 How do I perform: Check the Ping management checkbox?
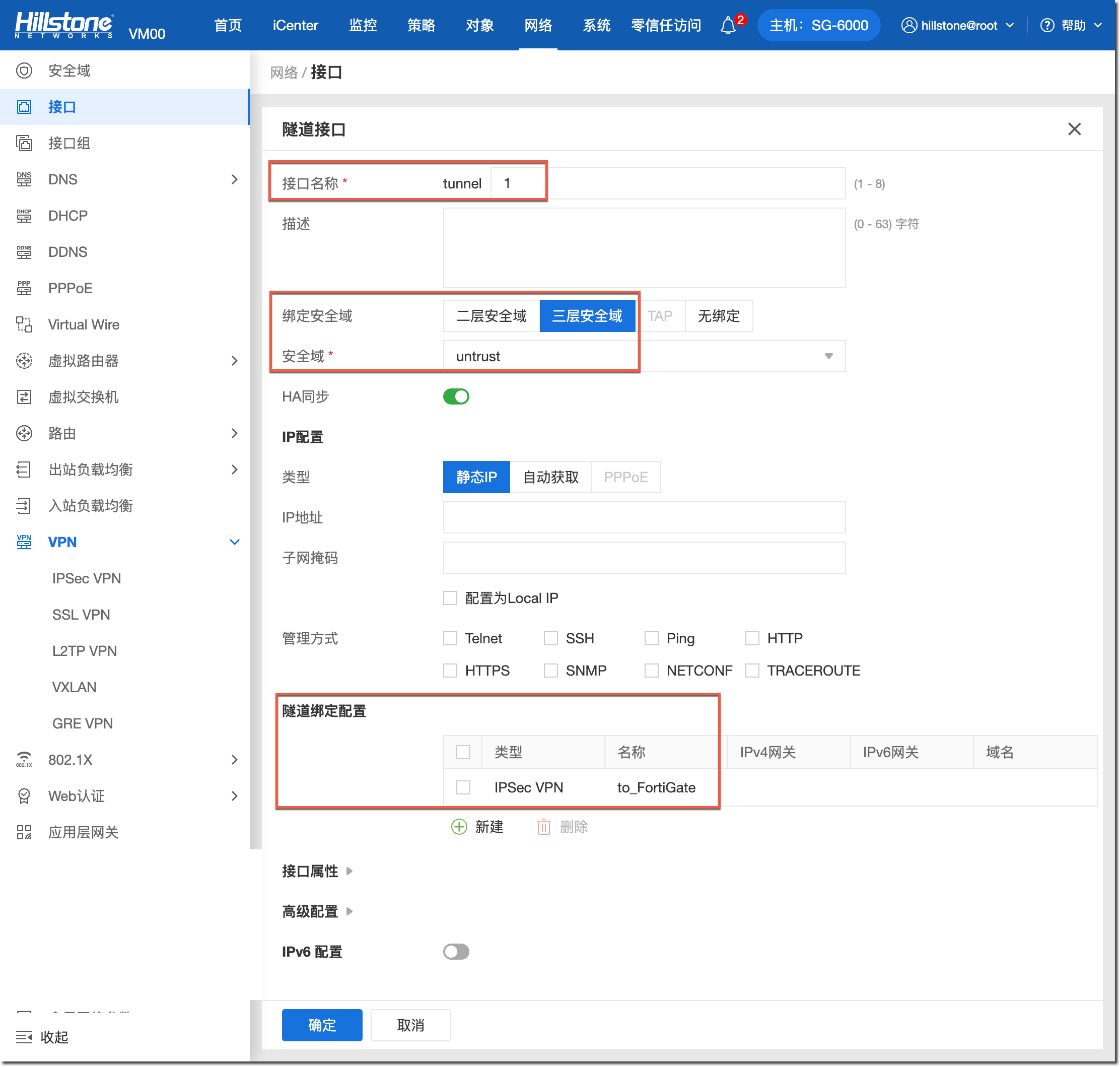click(x=652, y=638)
